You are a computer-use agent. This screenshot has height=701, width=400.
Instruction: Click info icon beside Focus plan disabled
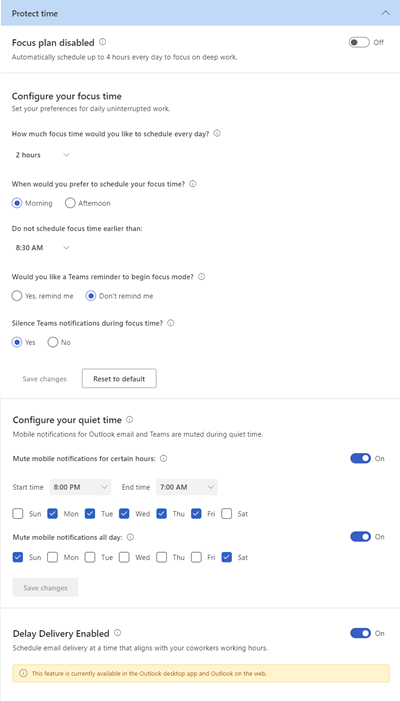coord(102,42)
